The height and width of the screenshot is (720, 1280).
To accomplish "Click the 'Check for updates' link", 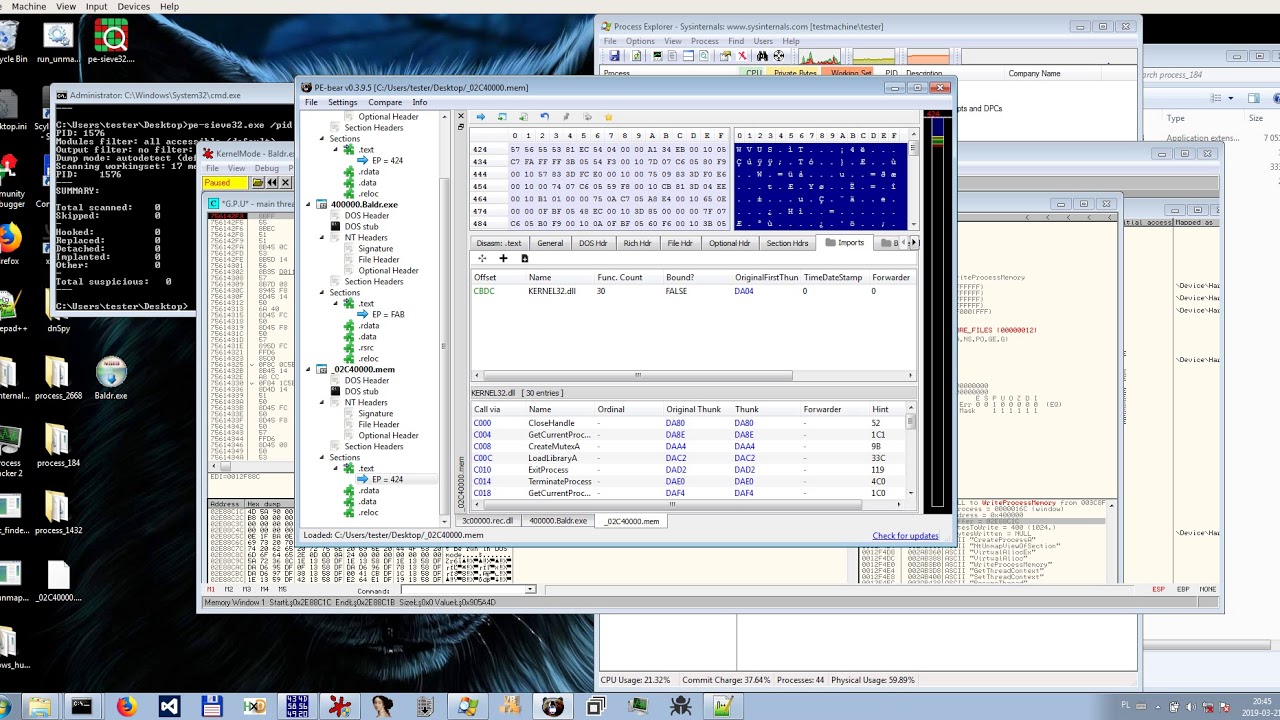I will click(905, 536).
